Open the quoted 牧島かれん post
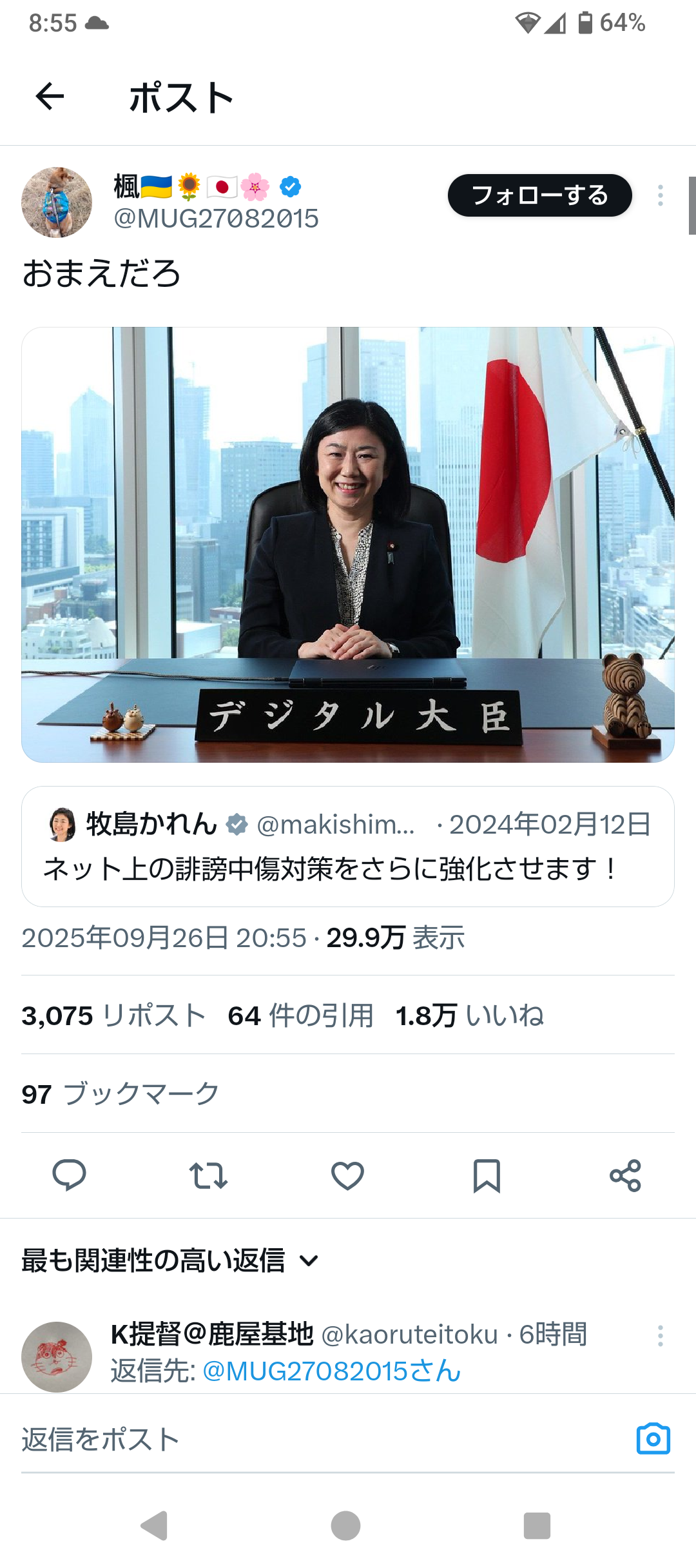Image resolution: width=696 pixels, height=1568 pixels. click(348, 847)
